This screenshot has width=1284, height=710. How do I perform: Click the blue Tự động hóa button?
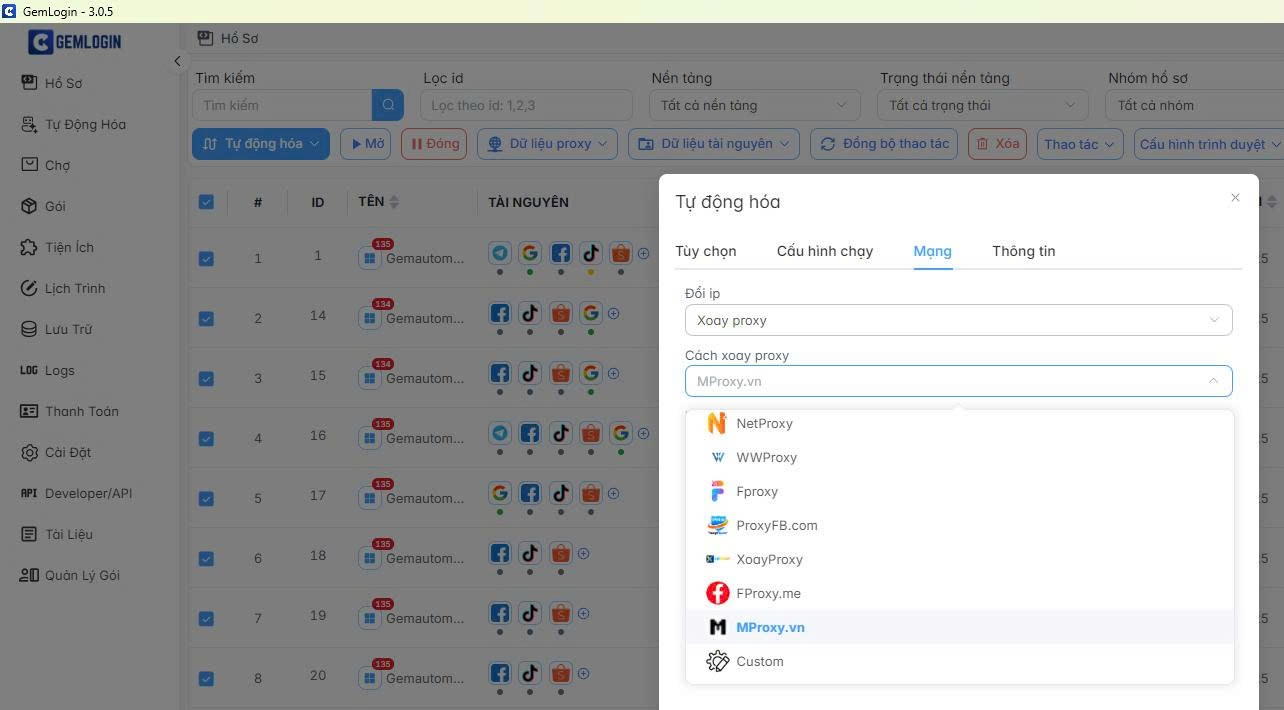[260, 144]
